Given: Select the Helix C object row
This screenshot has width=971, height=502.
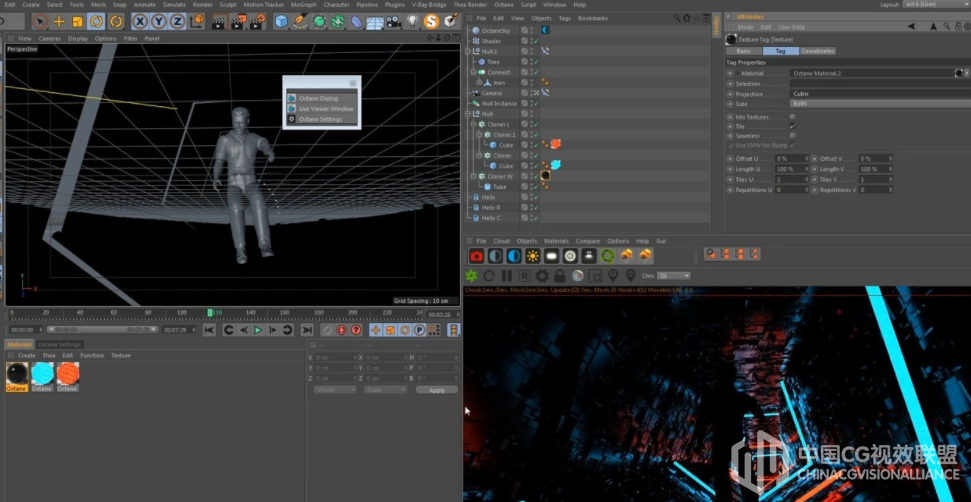Looking at the screenshot, I should coord(491,218).
